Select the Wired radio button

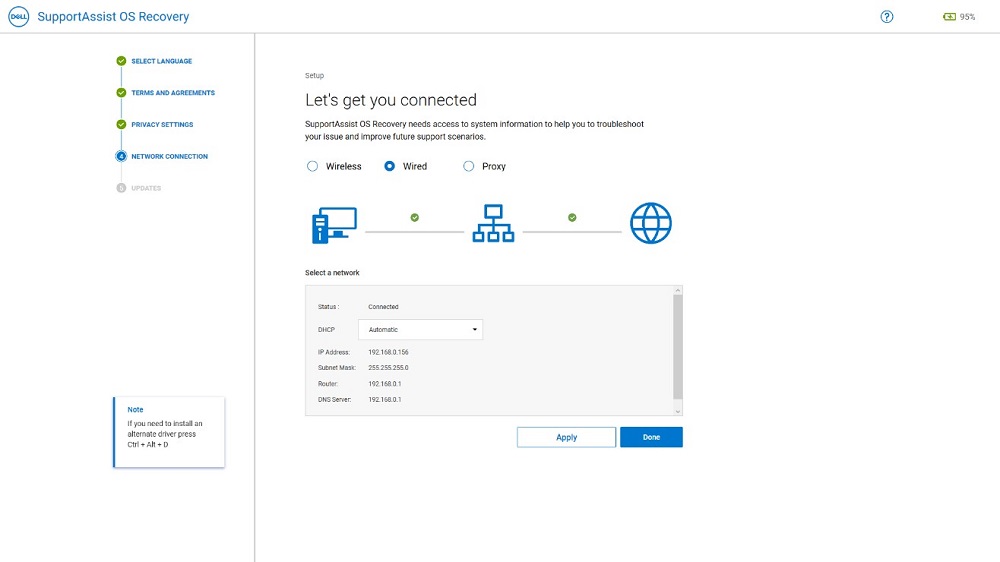click(x=389, y=166)
